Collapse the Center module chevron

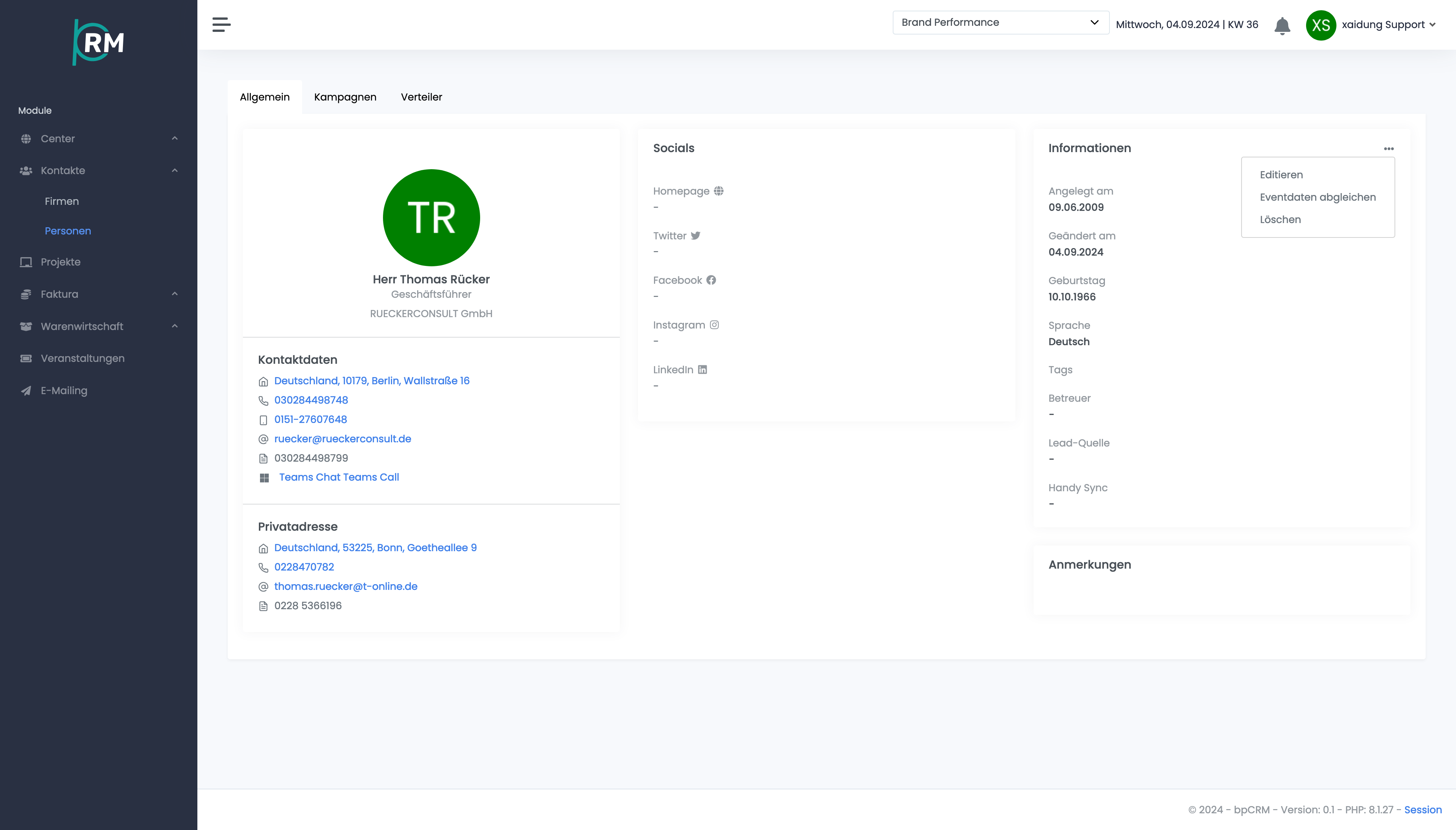175,138
